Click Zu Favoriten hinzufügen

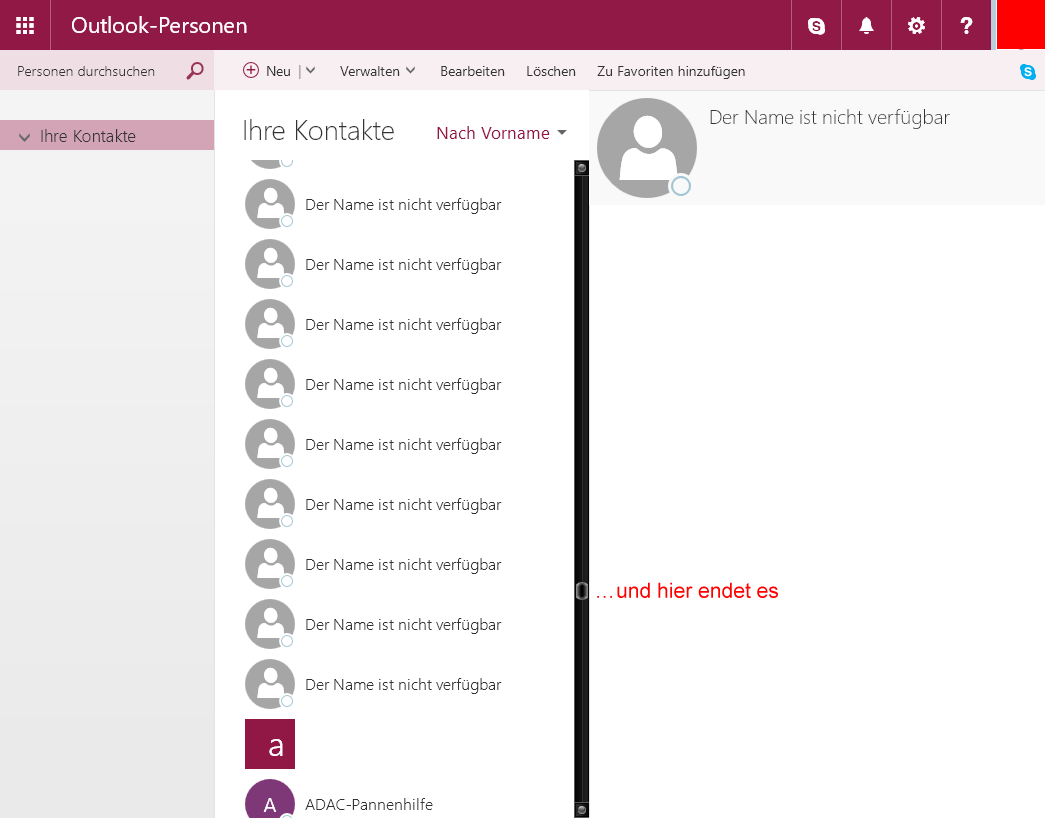671,71
